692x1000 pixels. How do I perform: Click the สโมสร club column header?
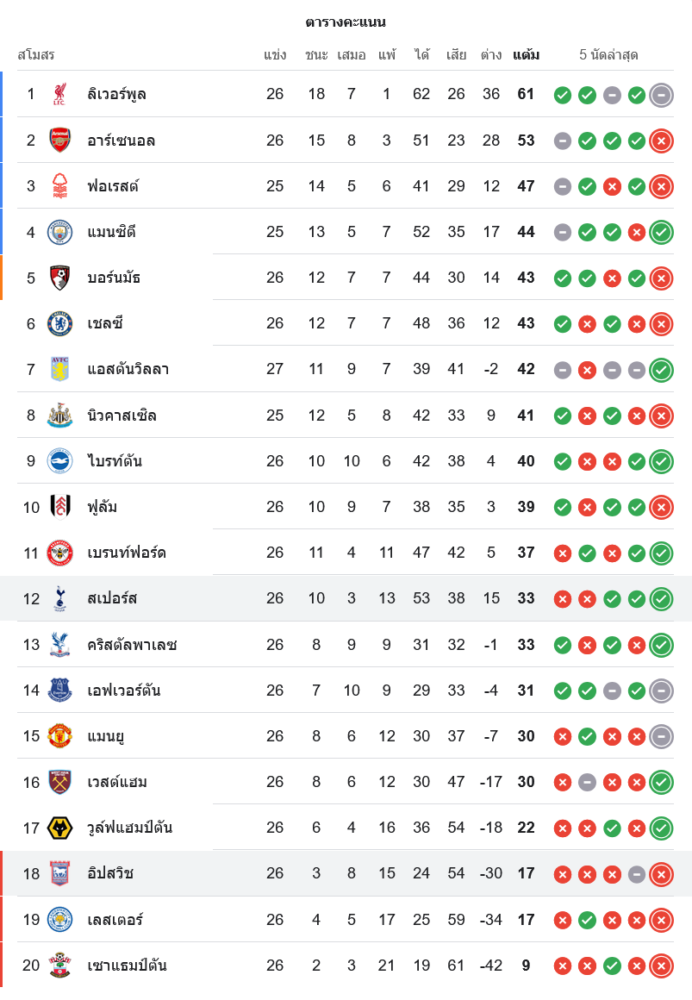click(x=36, y=55)
